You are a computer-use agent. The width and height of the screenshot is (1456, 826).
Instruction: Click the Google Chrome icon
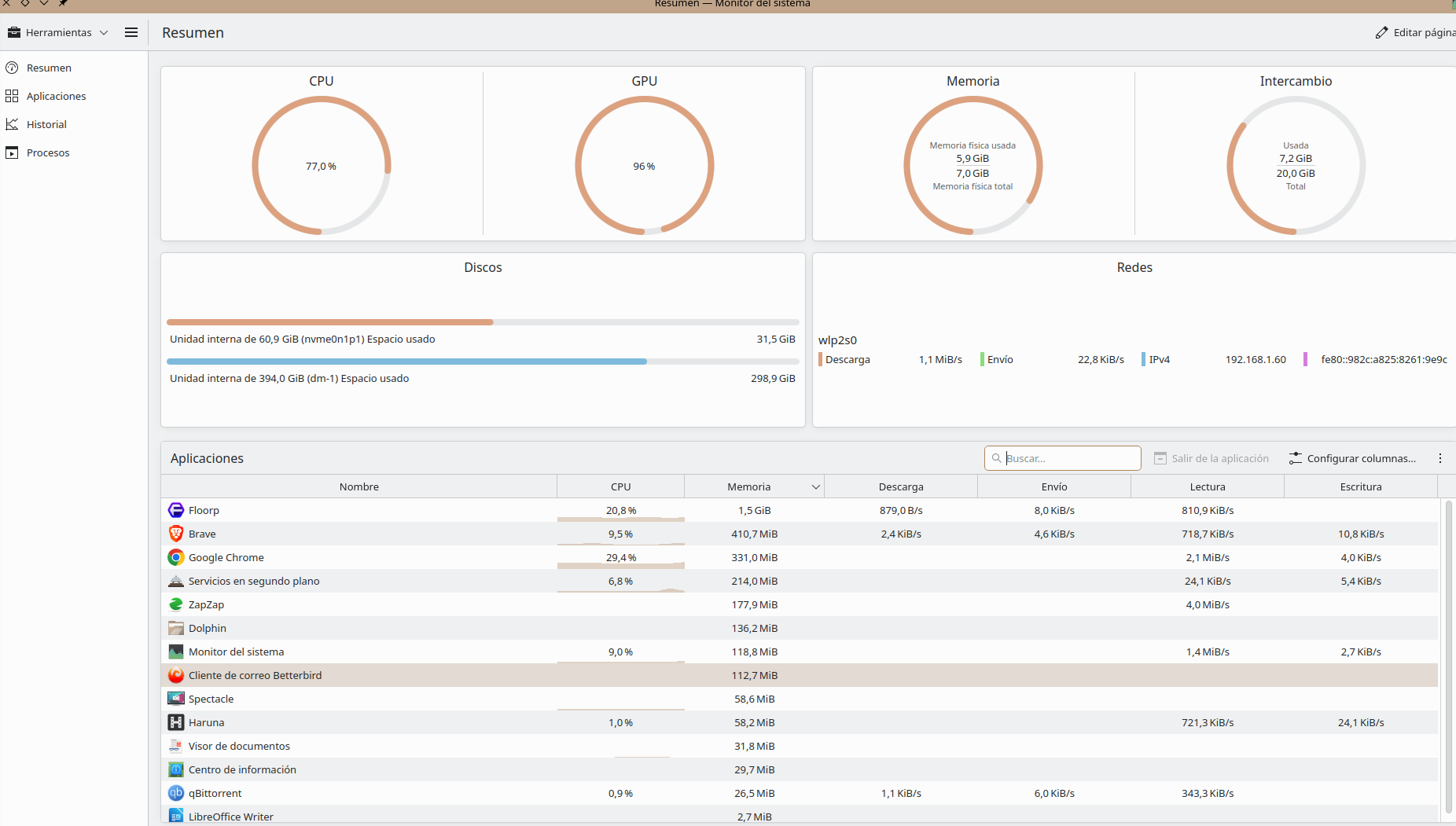(x=176, y=557)
